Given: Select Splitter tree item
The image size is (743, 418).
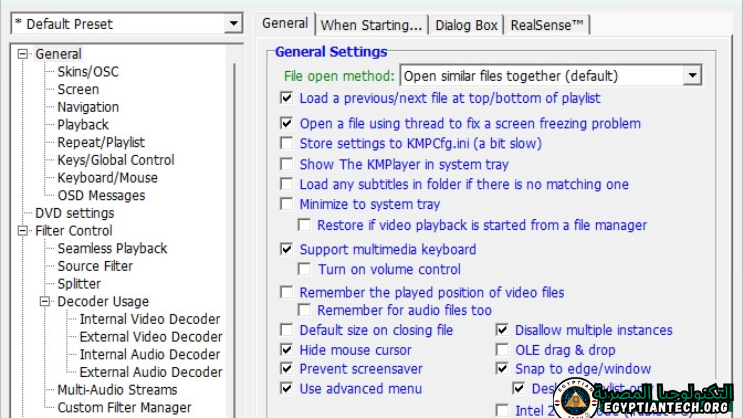Looking at the screenshot, I should pos(79,284).
